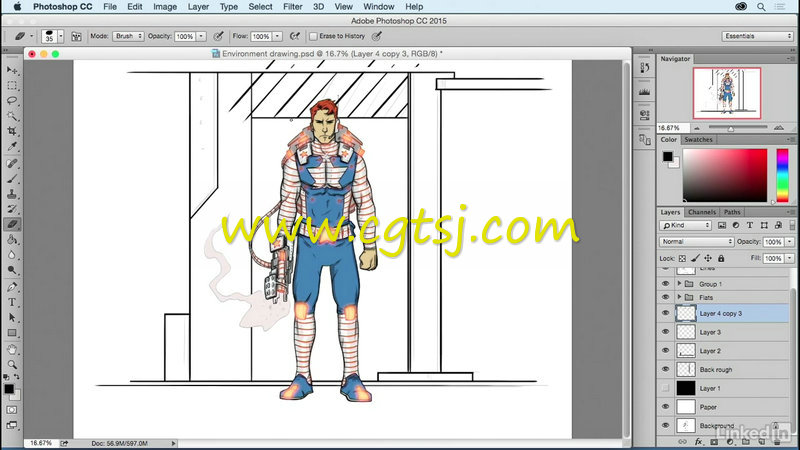
Task: Hide the Paper layer
Action: coord(665,407)
